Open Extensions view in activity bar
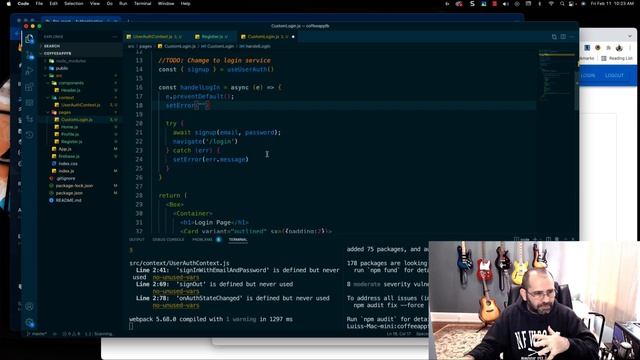The image size is (640, 360). coord(29,87)
